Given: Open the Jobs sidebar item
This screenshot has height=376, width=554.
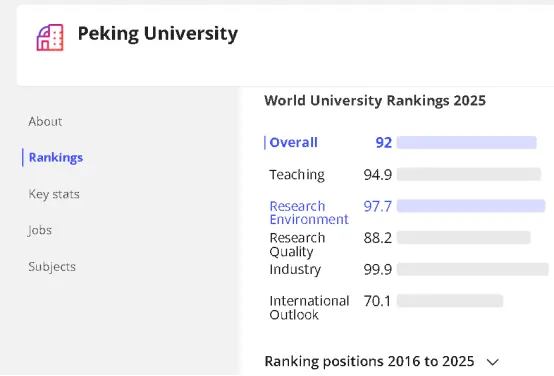Looking at the screenshot, I should pyautogui.click(x=40, y=230).
